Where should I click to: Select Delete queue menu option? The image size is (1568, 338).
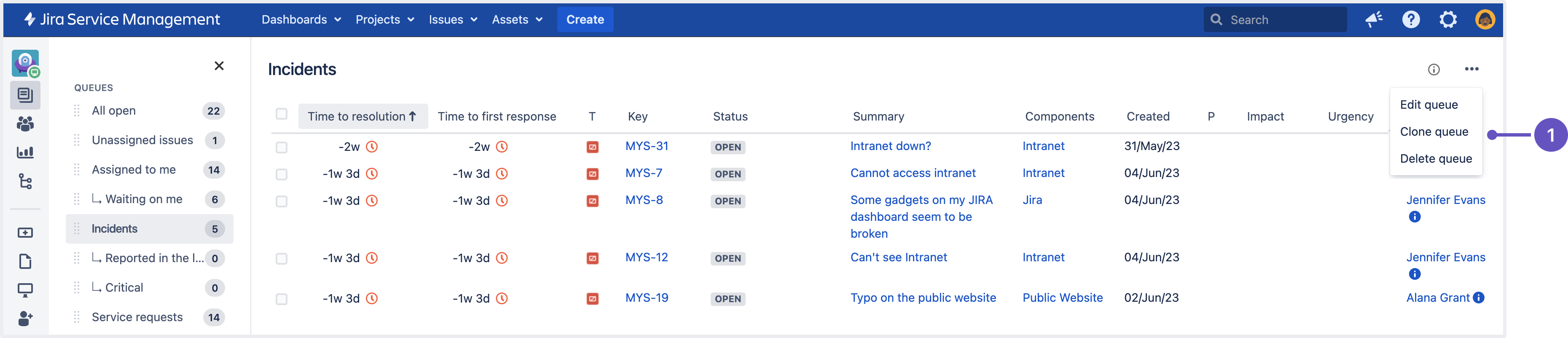1435,159
